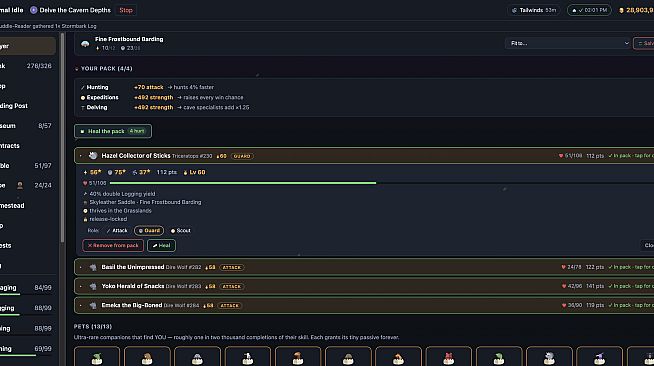Click the first pet thumbnail
654x366 pixels.
tap(97, 356)
